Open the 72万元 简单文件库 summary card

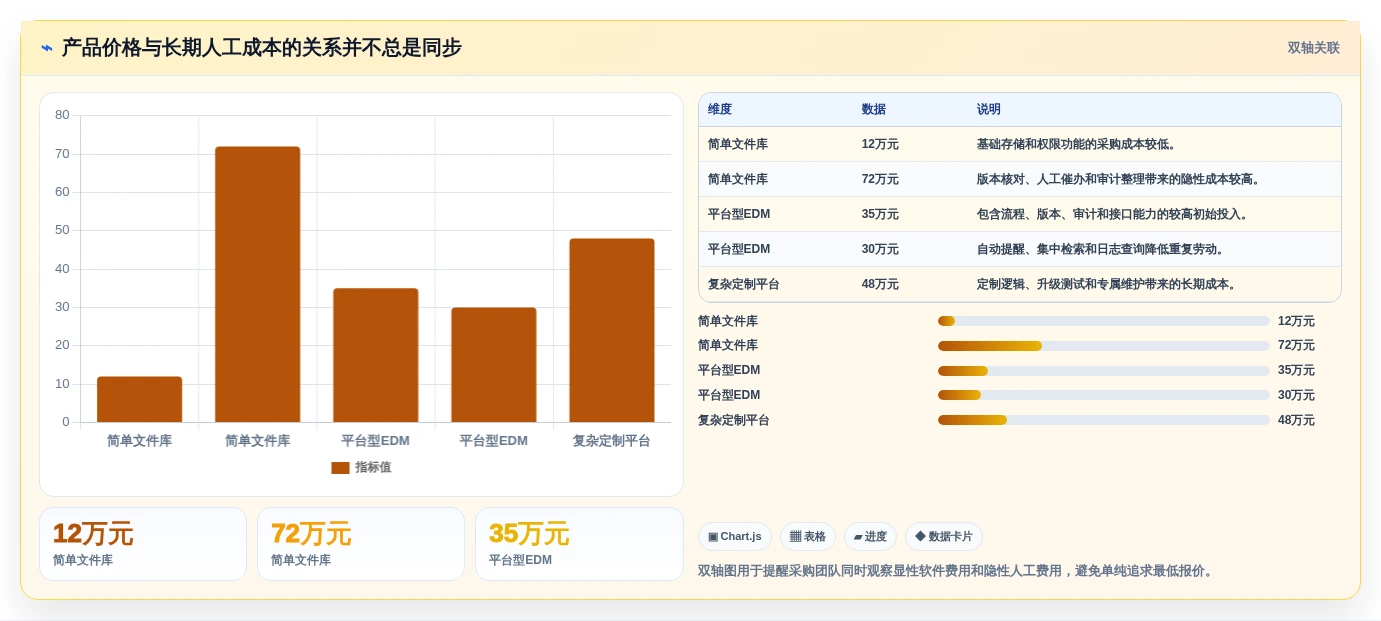pyautogui.click(x=361, y=544)
